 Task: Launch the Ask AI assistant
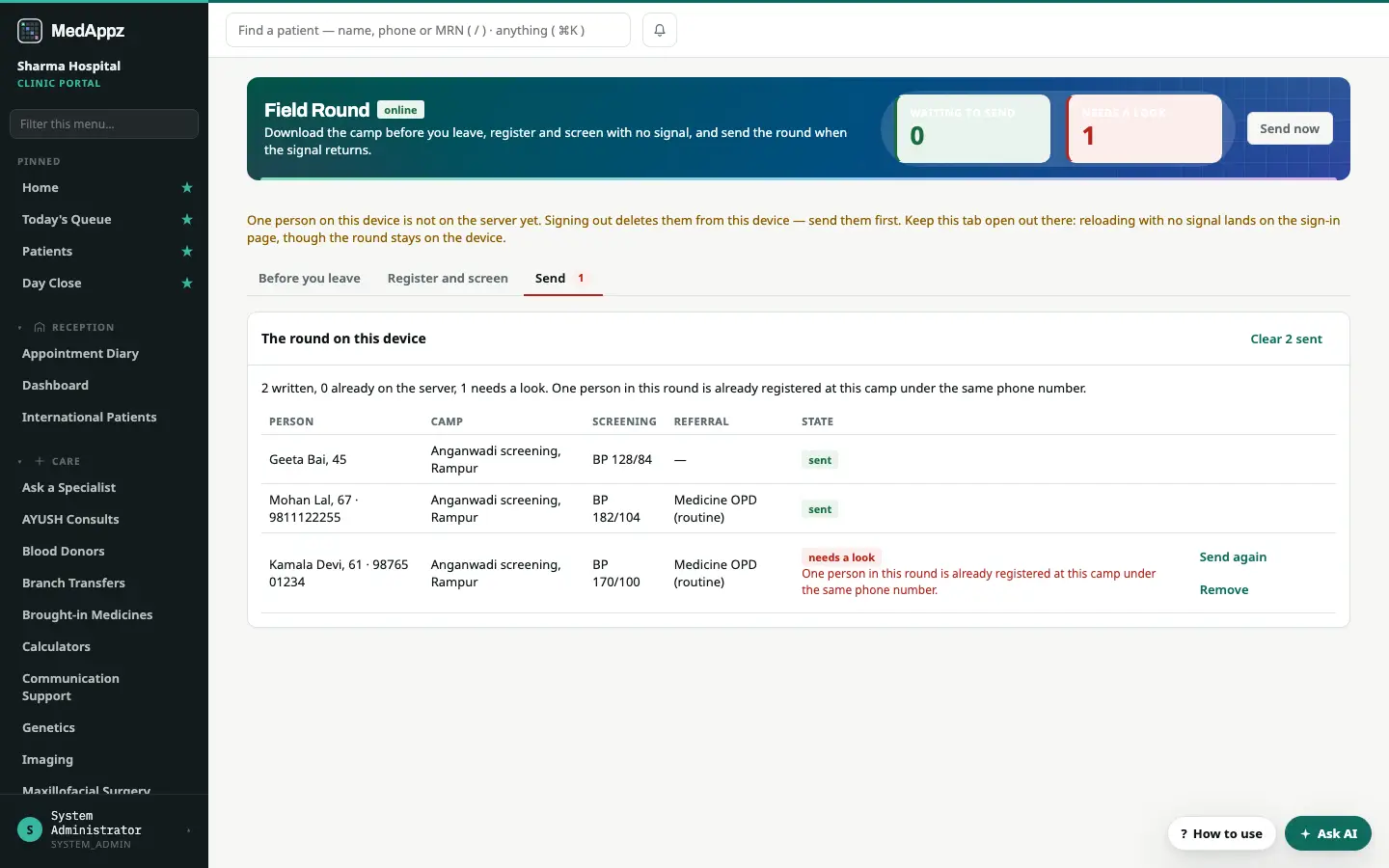tap(1328, 834)
